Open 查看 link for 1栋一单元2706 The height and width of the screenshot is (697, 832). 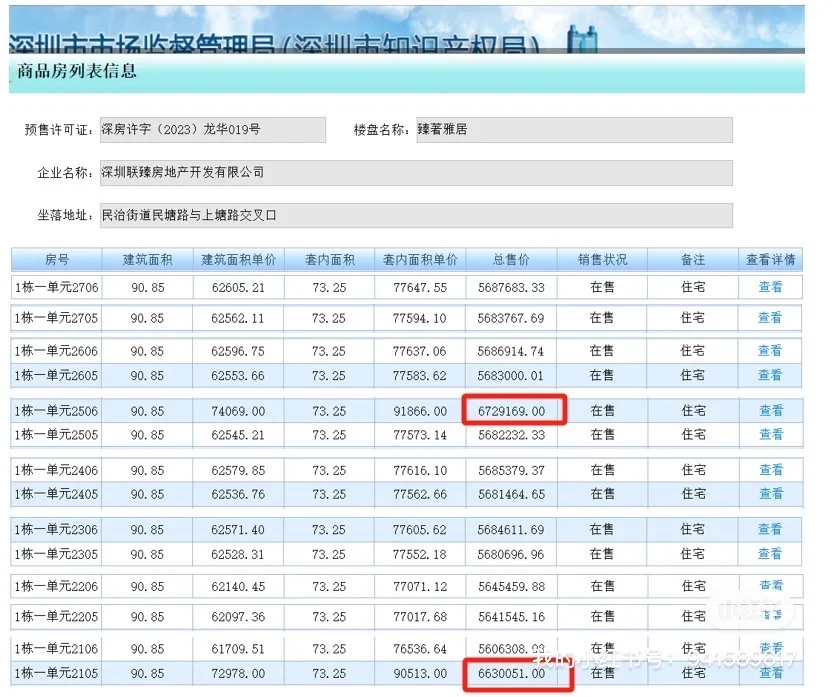[770, 287]
